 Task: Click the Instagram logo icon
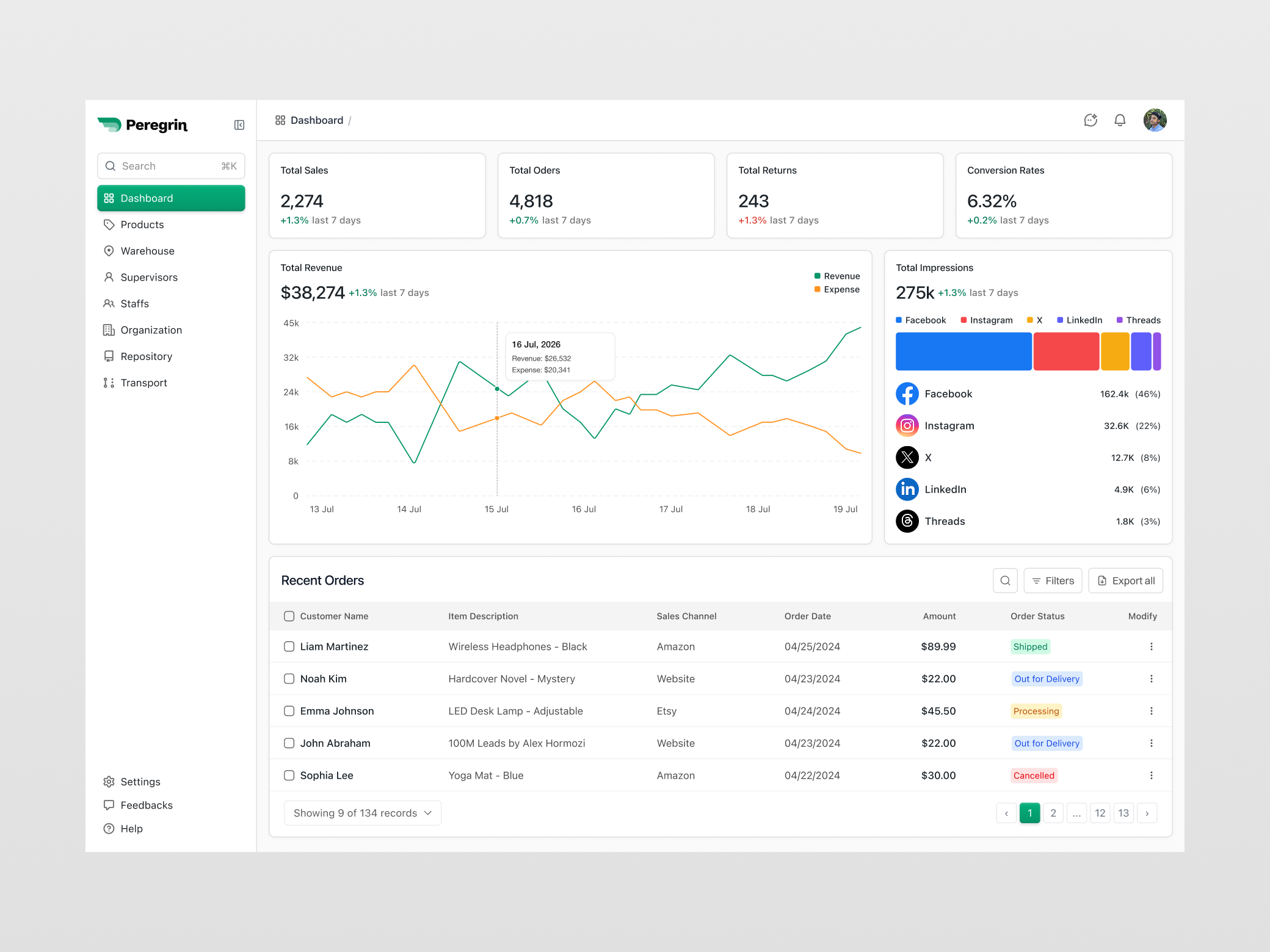coord(907,425)
